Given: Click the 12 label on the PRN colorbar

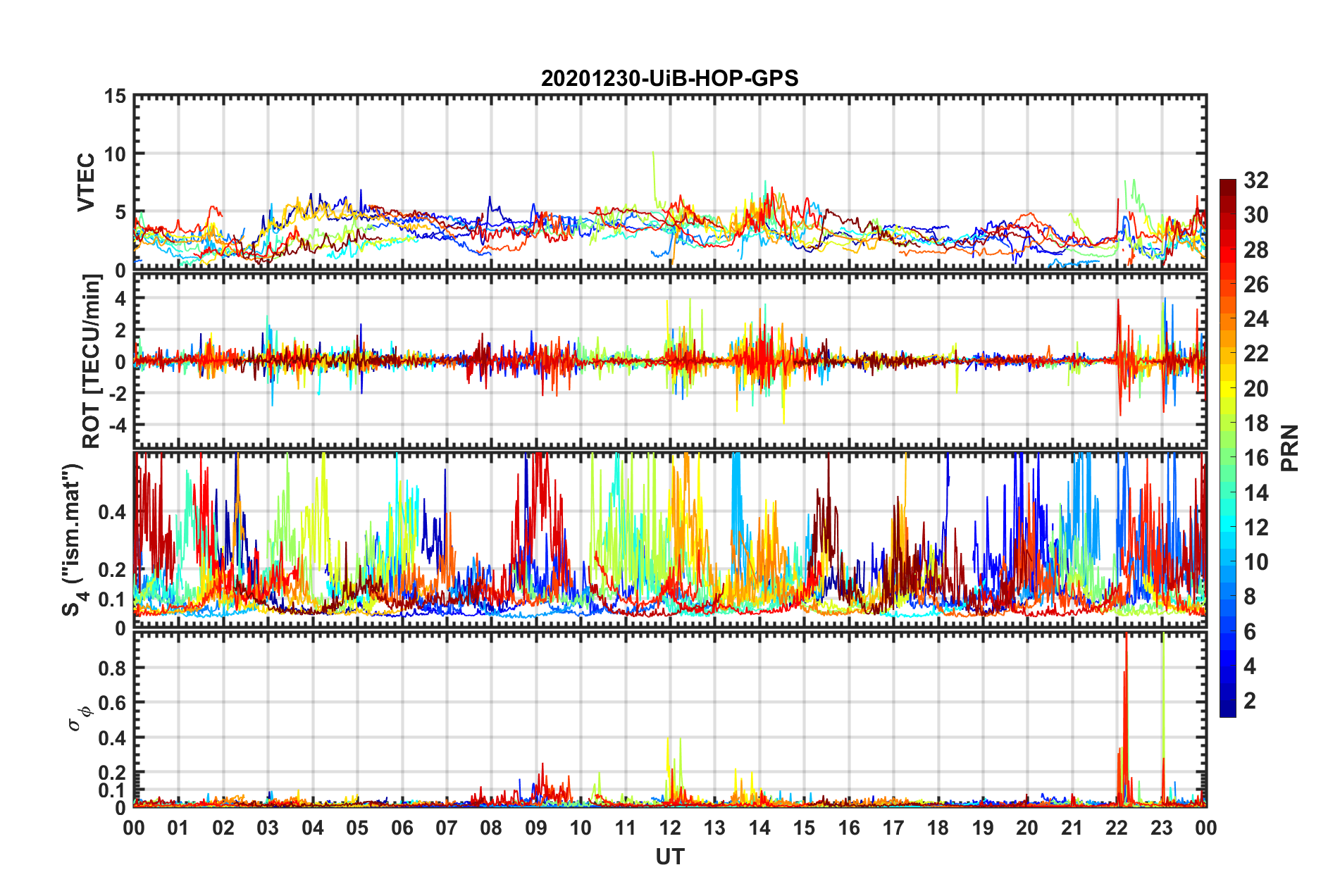Looking at the screenshot, I should tap(1255, 528).
